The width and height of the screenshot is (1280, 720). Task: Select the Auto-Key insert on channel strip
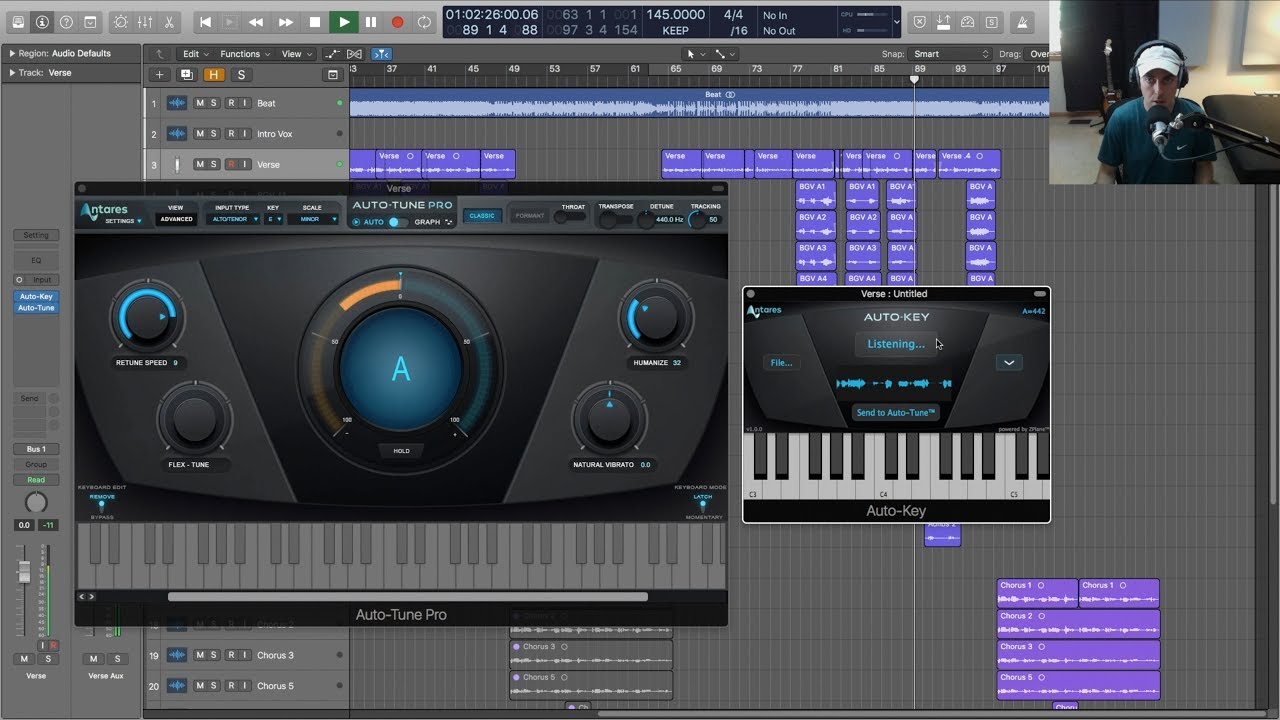pyautogui.click(x=36, y=297)
